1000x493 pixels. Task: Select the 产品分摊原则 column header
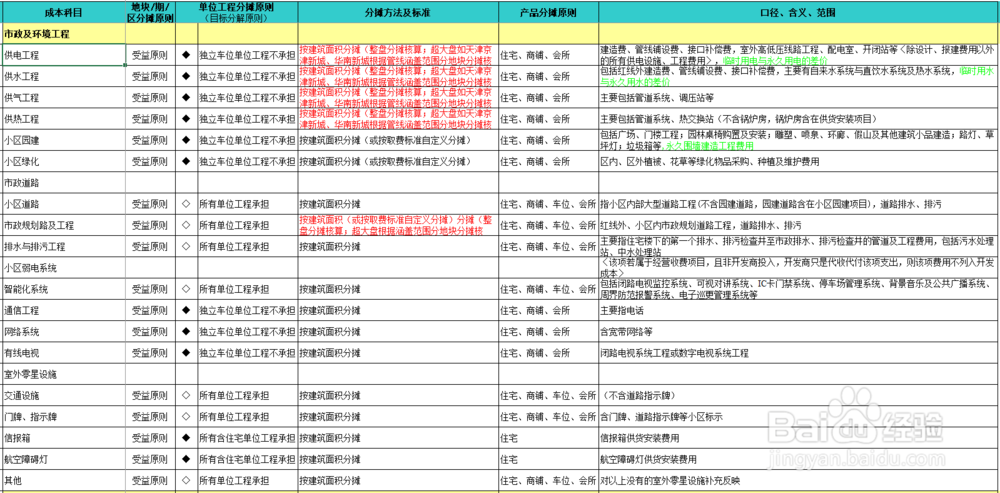click(548, 12)
